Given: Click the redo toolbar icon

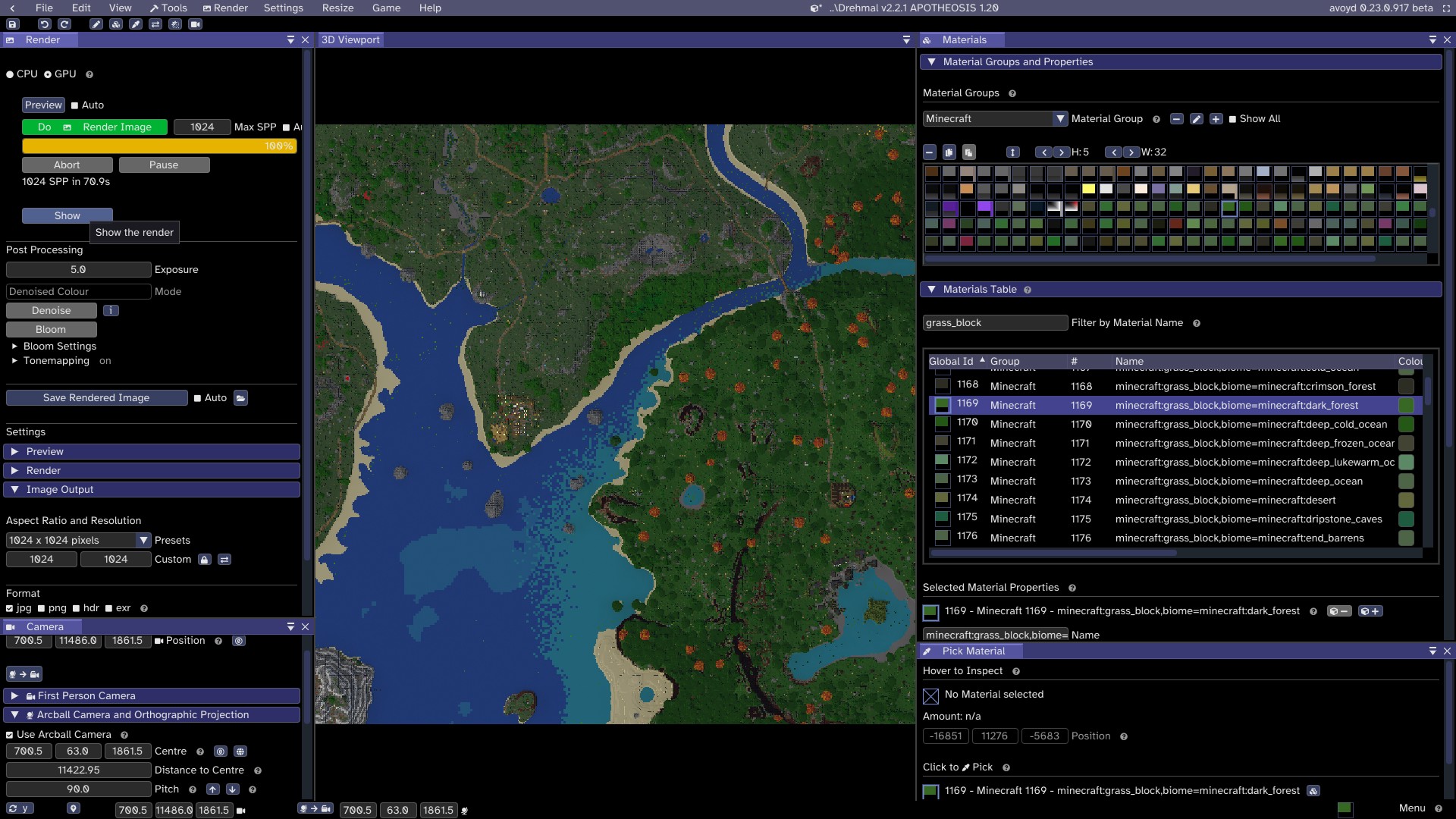Looking at the screenshot, I should 64,24.
